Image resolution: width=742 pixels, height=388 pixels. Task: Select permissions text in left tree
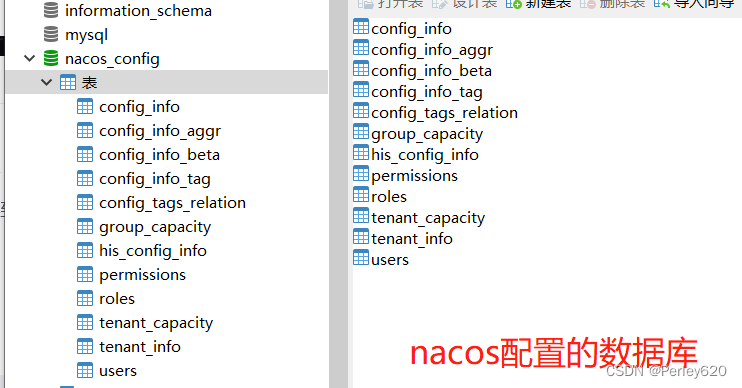(x=142, y=275)
